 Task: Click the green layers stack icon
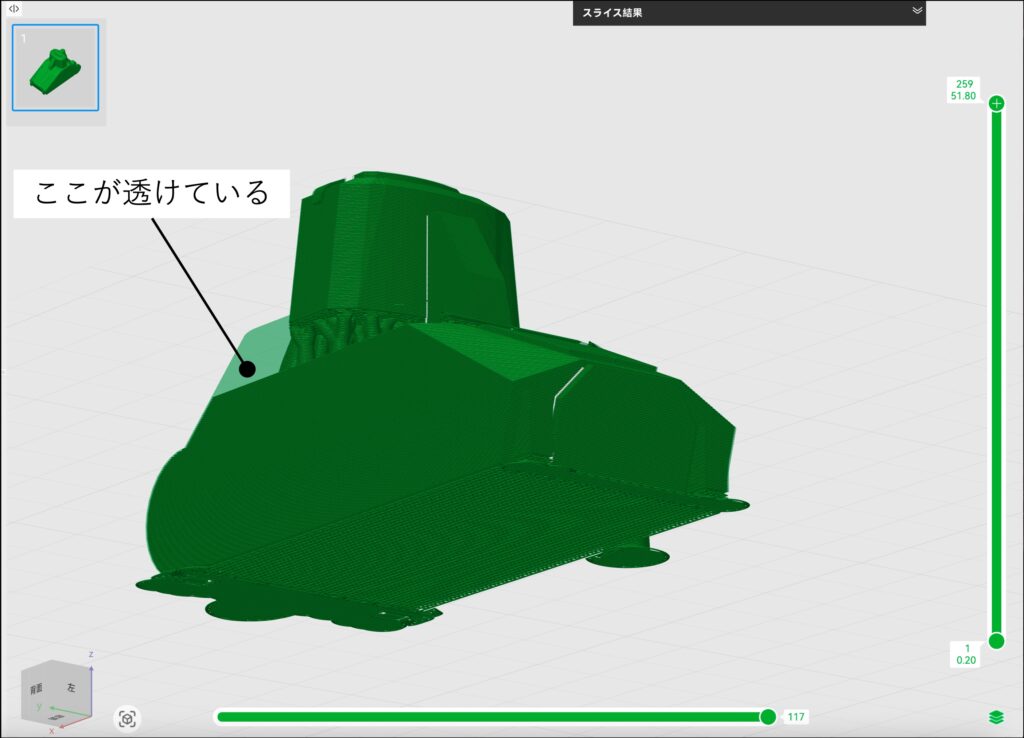pos(996,717)
